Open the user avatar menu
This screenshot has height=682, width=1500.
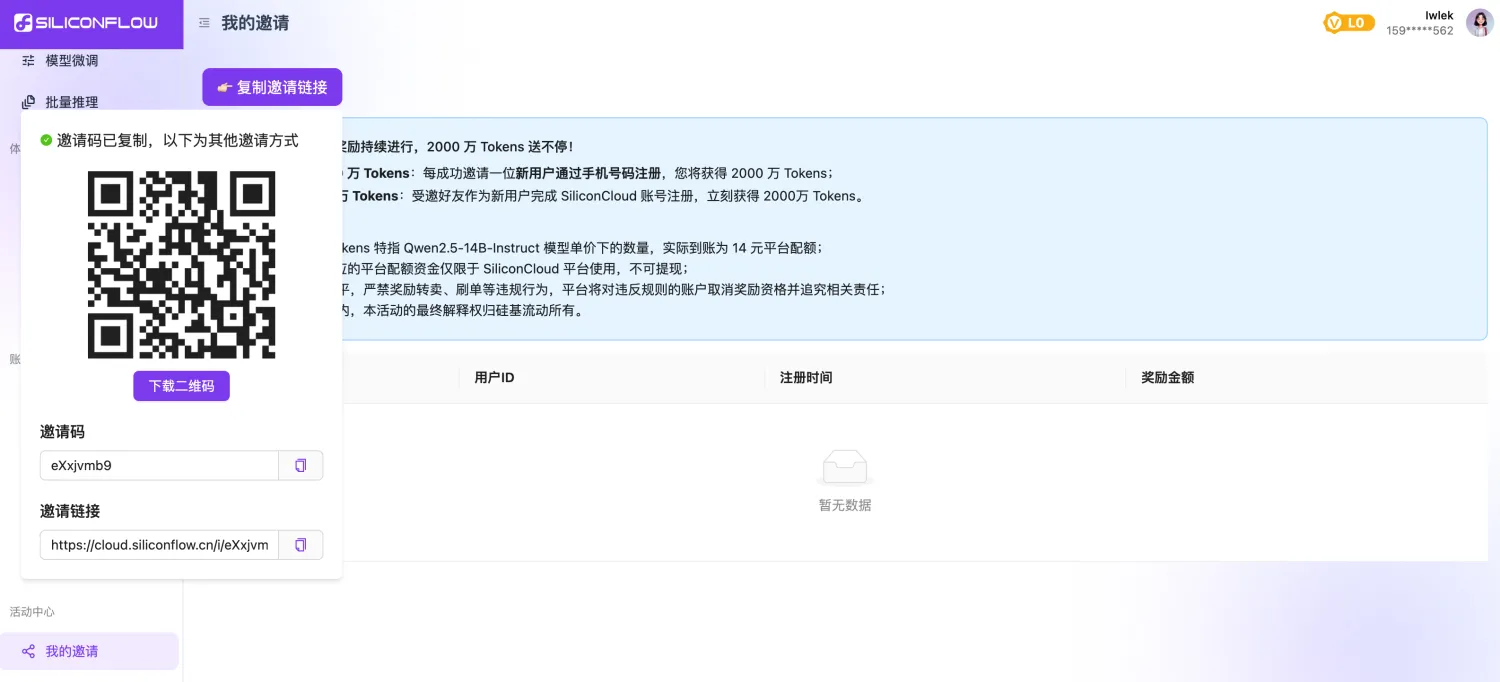(1480, 23)
